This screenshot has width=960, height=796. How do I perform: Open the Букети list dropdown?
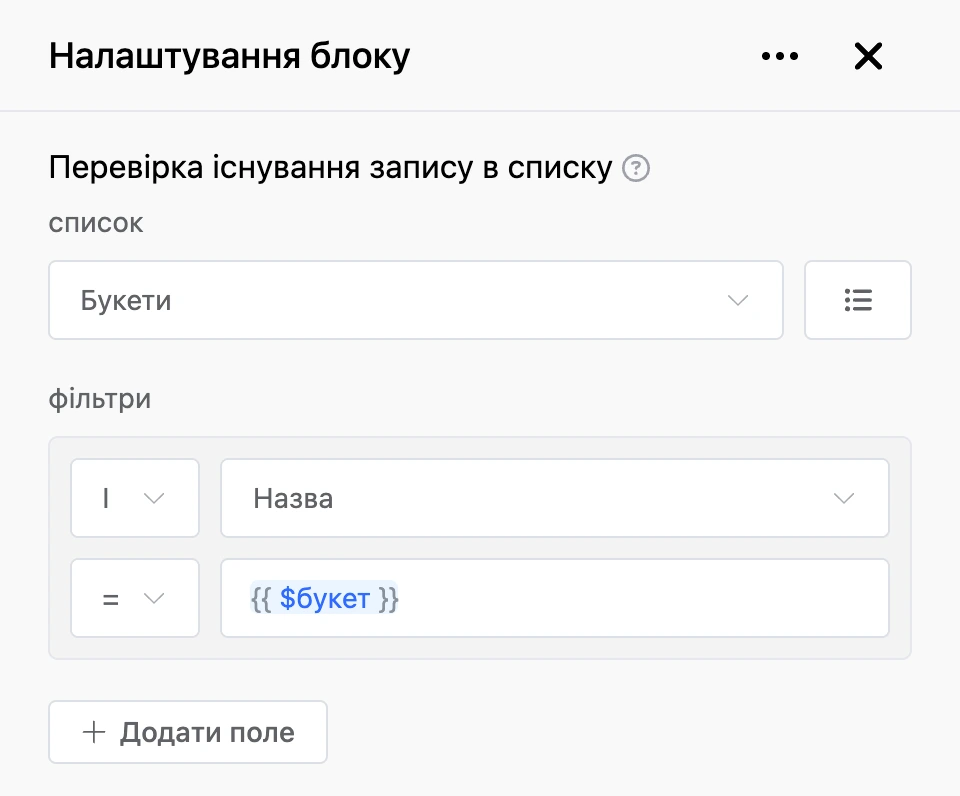(x=416, y=300)
